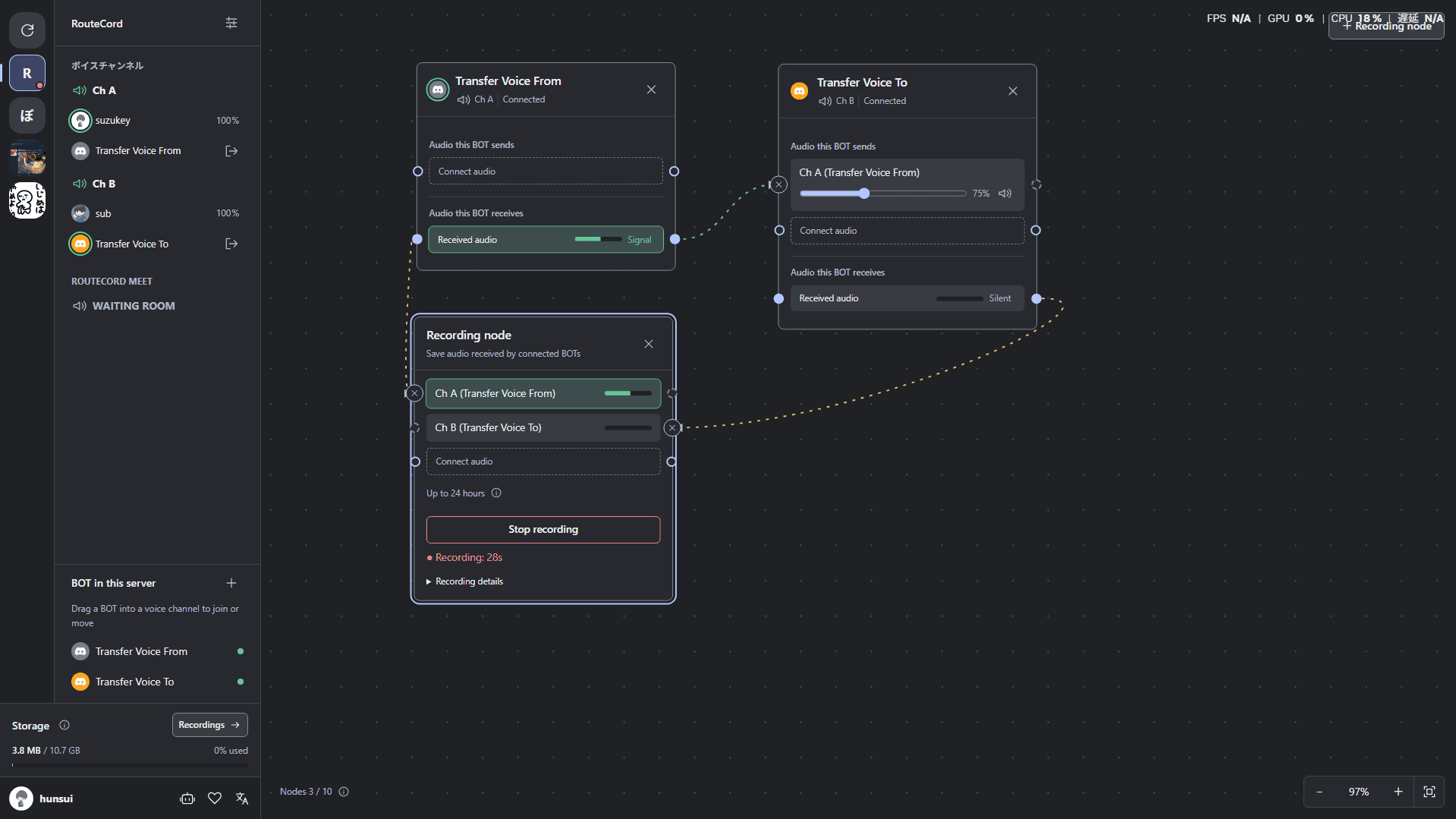Disconnect Transfer Voice From bot from Ch A
Image resolution: width=1456 pixels, height=819 pixels.
[231, 151]
